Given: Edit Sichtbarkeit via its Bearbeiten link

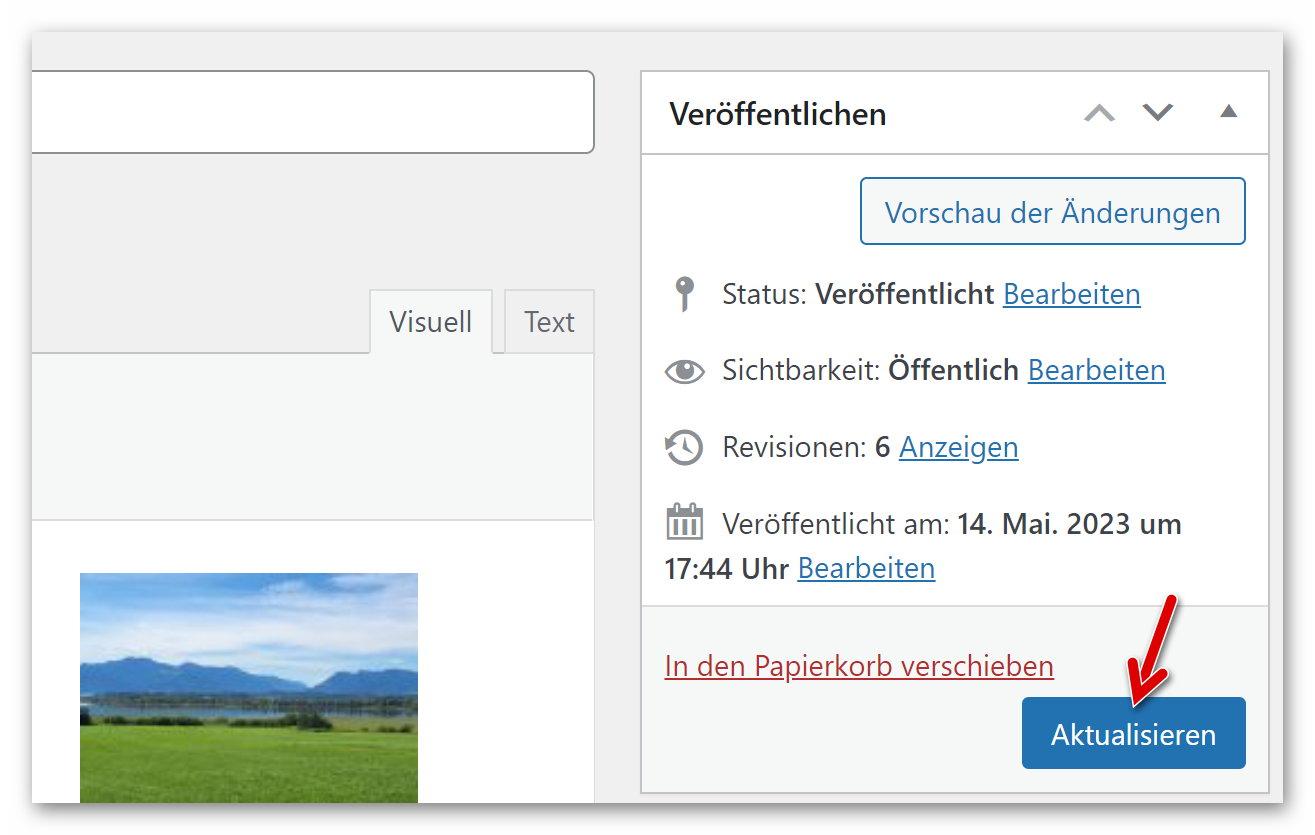Looking at the screenshot, I should (1096, 370).
